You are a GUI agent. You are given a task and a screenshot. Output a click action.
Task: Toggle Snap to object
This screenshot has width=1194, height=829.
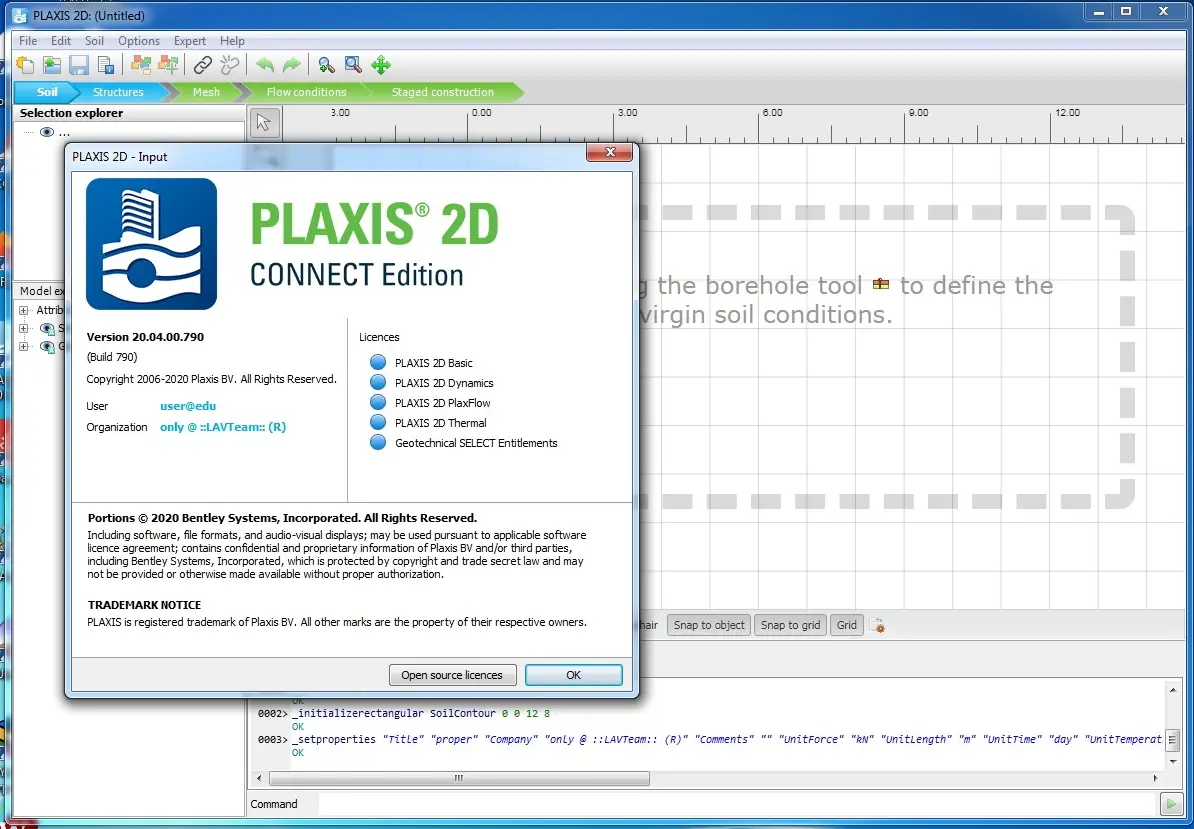coord(709,625)
